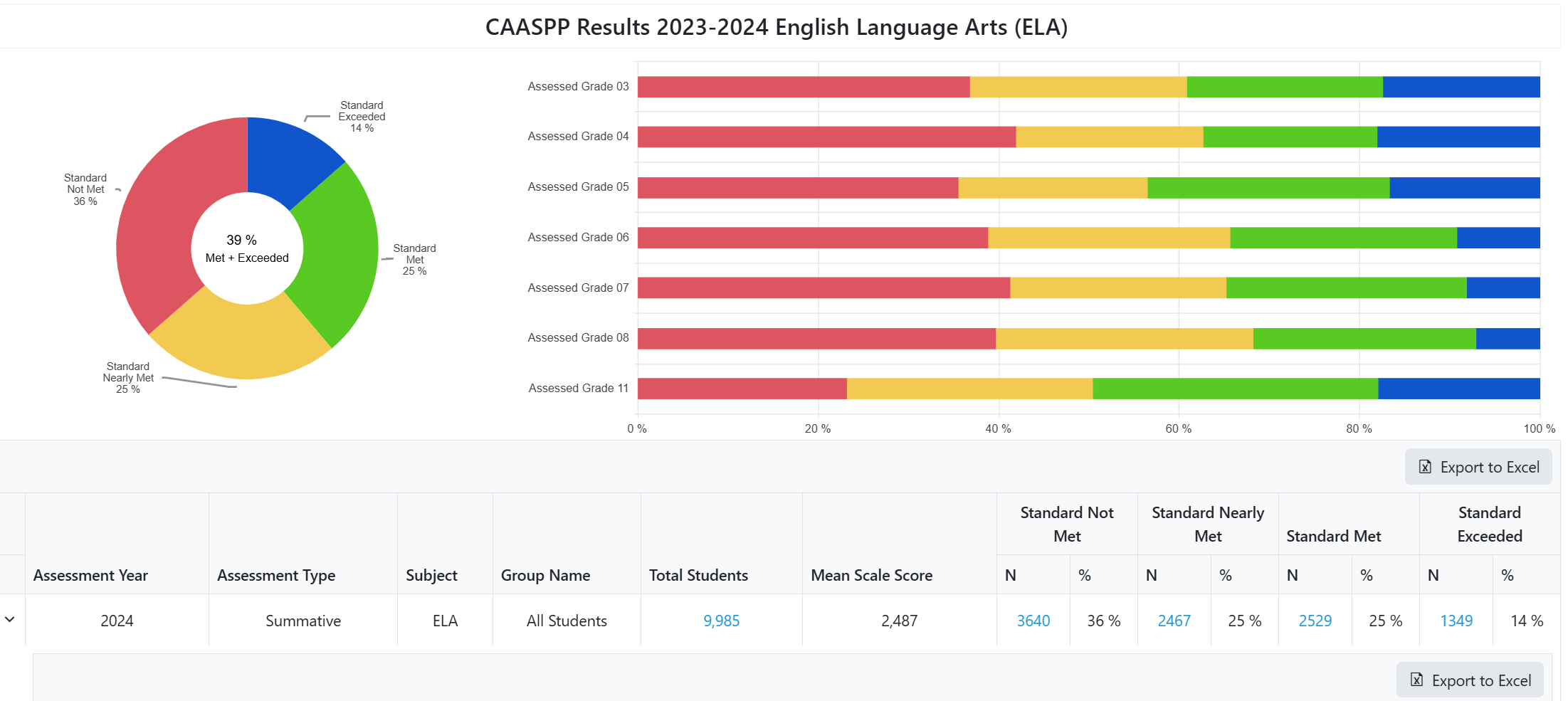Select the green Standard Met donut slice
This screenshot has height=701, width=1568.
340,253
